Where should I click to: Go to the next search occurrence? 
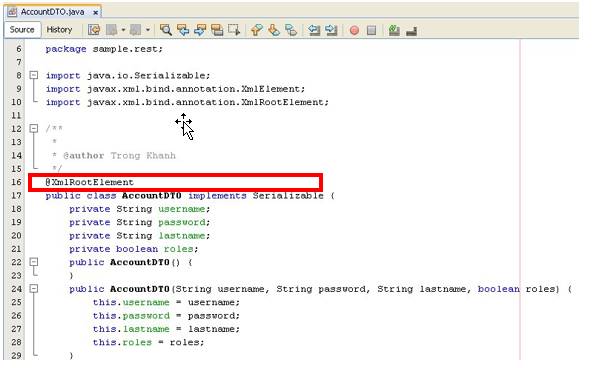200,30
